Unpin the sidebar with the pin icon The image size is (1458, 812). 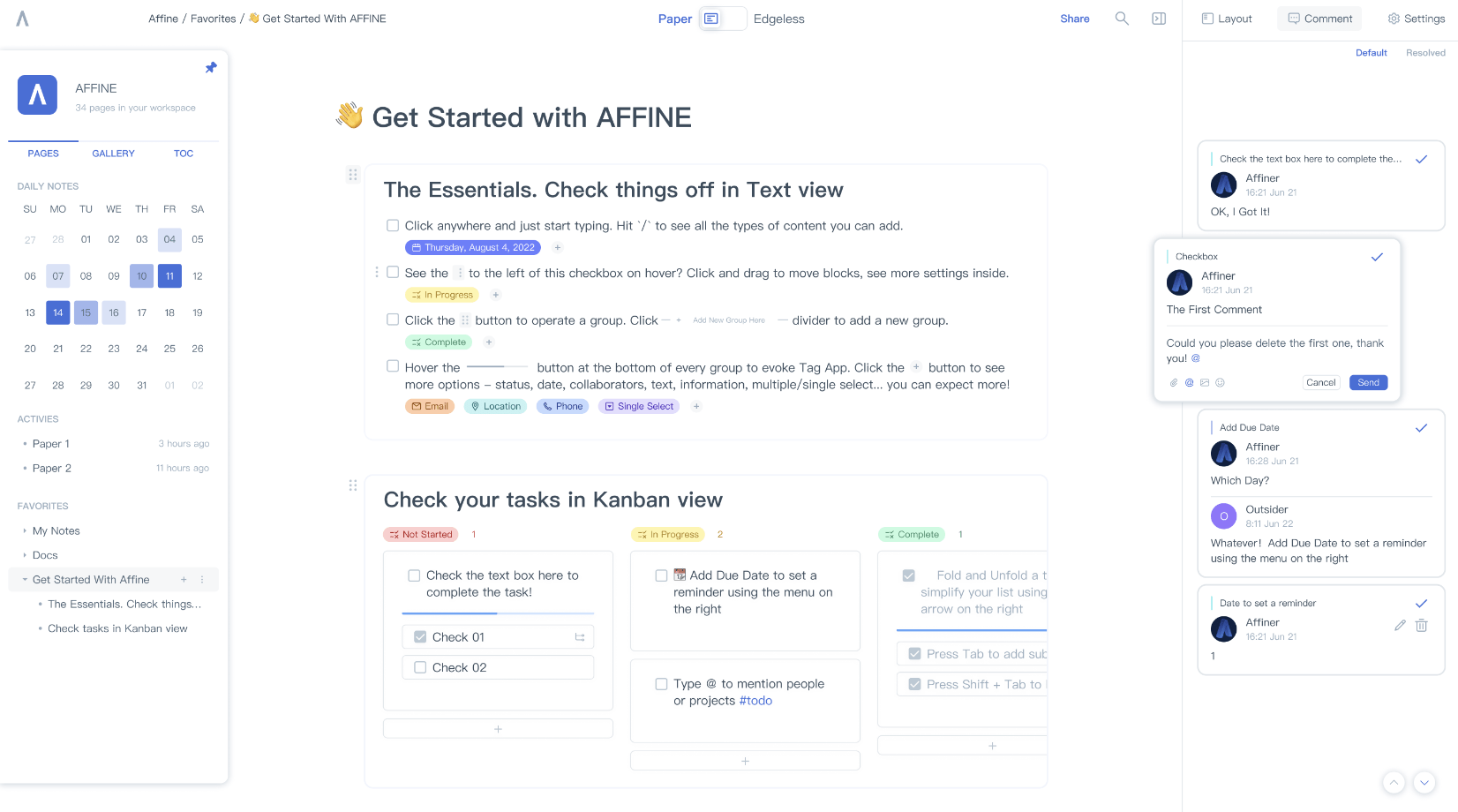[211, 68]
